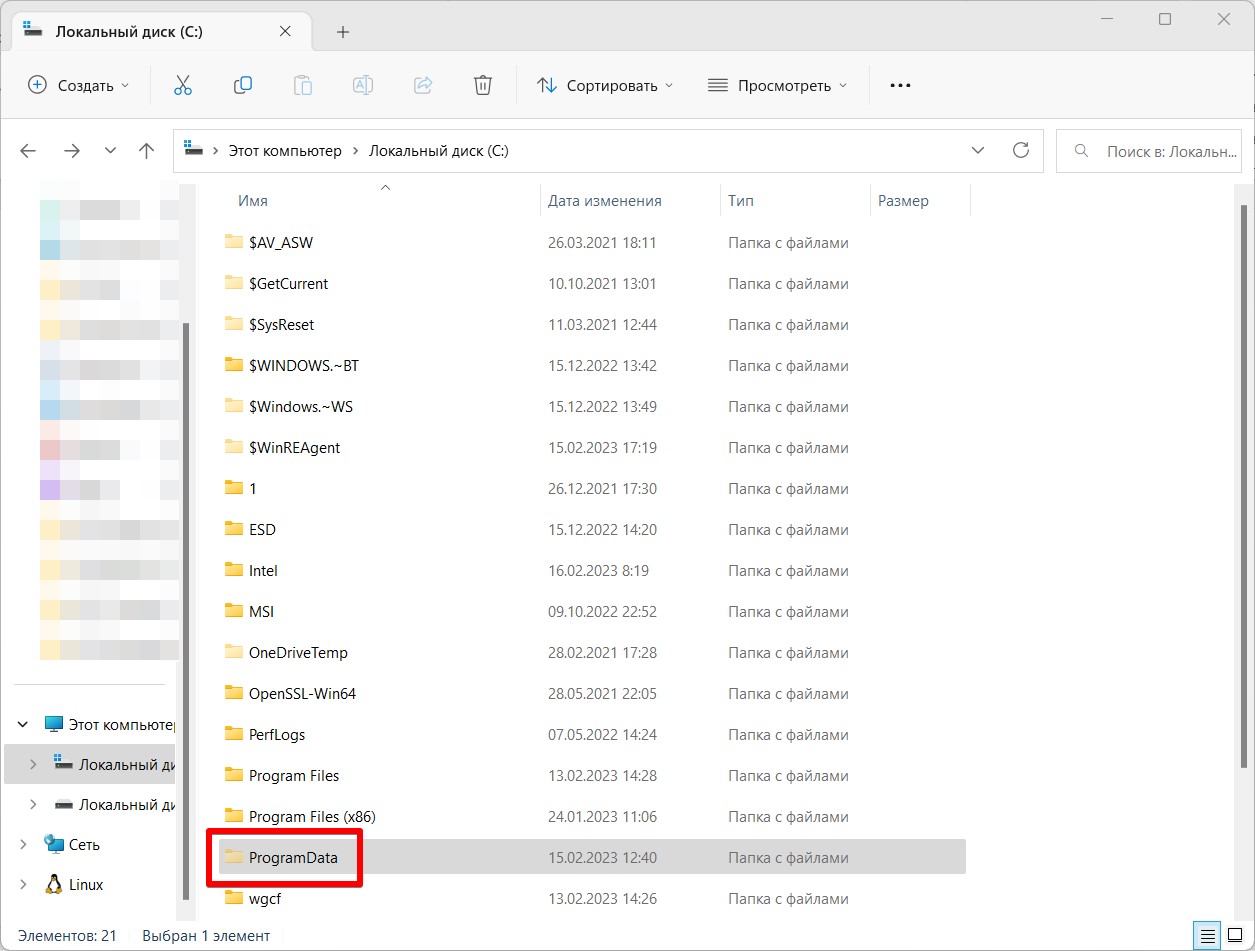
Task: Select the PerfLogs folder
Action: pyautogui.click(x=592, y=734)
